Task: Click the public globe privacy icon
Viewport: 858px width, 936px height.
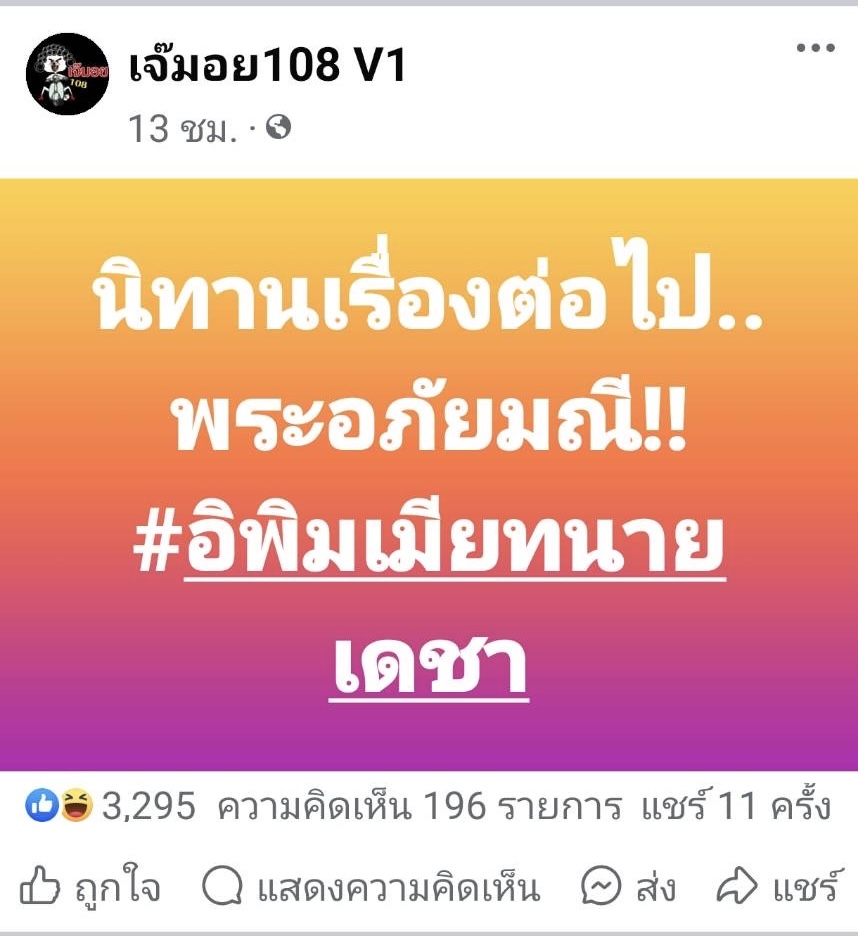Action: click(278, 127)
